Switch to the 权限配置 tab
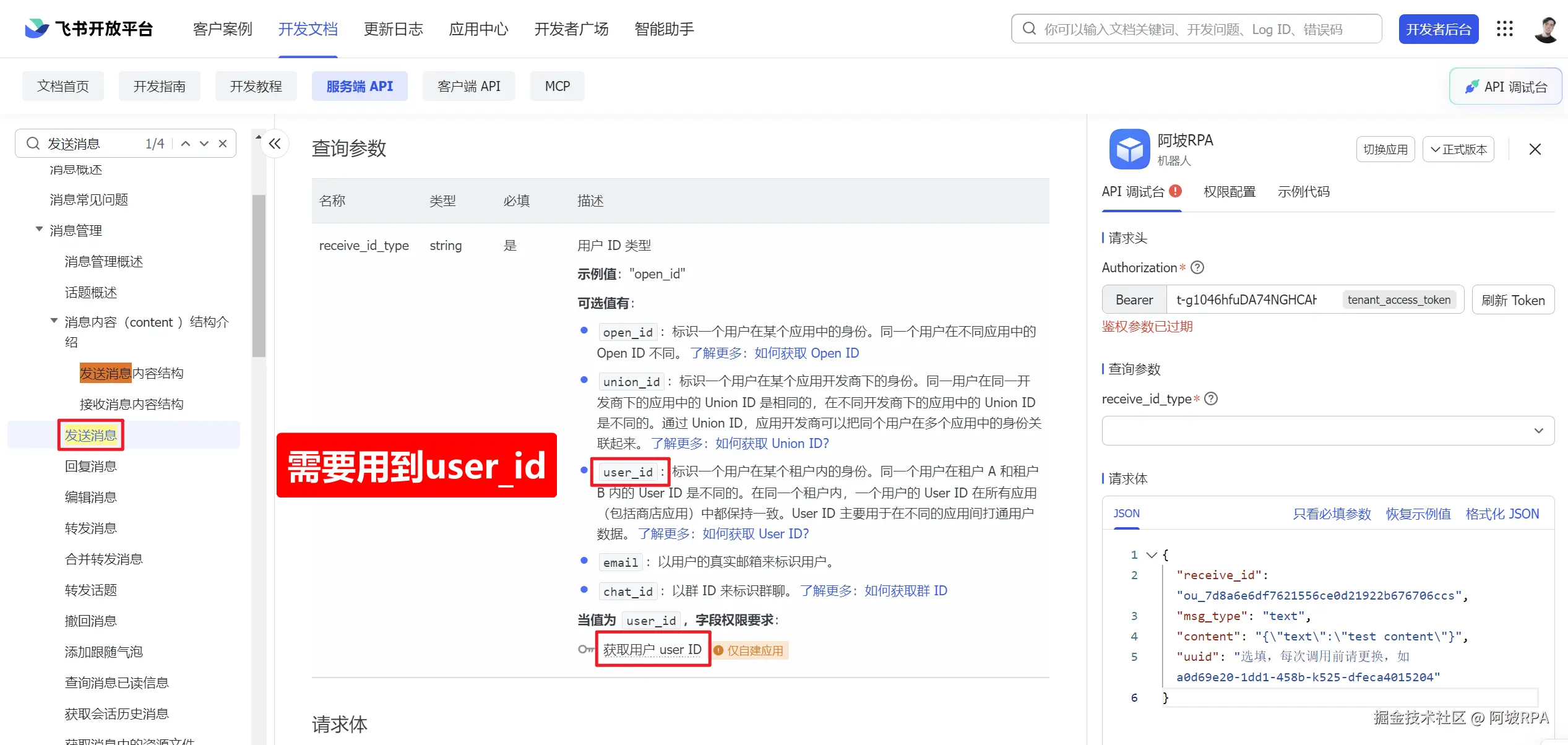 pos(1229,192)
